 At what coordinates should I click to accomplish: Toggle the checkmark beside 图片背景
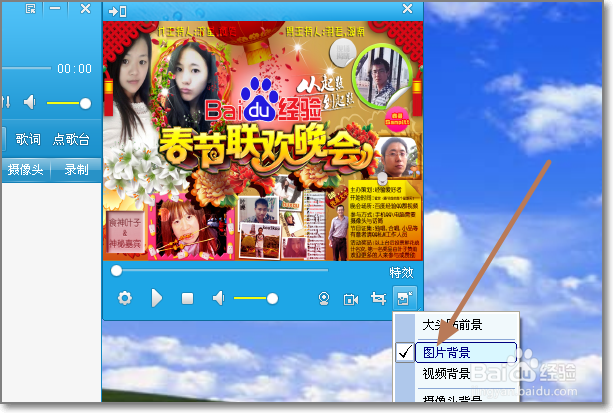click(x=405, y=352)
